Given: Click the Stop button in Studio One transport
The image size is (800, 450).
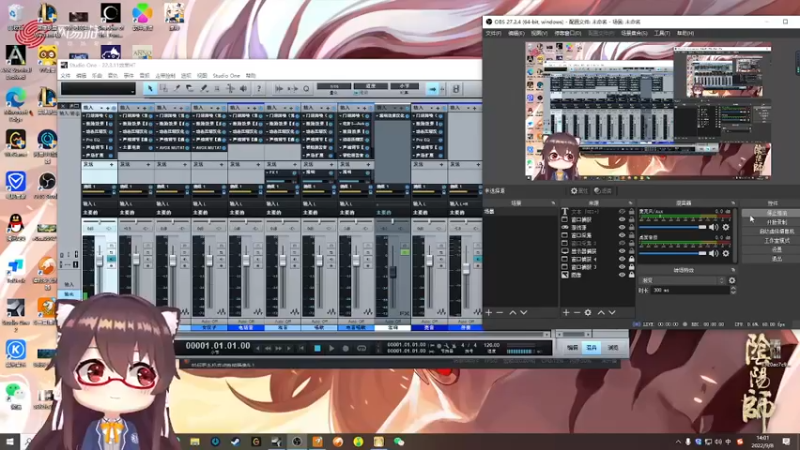Looking at the screenshot, I should tap(317, 348).
